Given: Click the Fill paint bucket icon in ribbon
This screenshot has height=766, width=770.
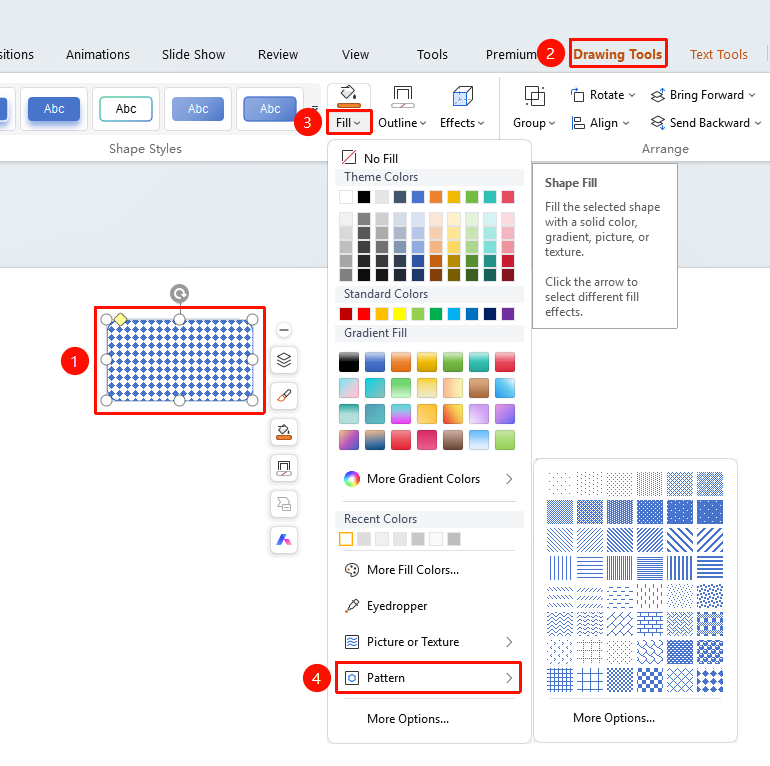Looking at the screenshot, I should (349, 96).
